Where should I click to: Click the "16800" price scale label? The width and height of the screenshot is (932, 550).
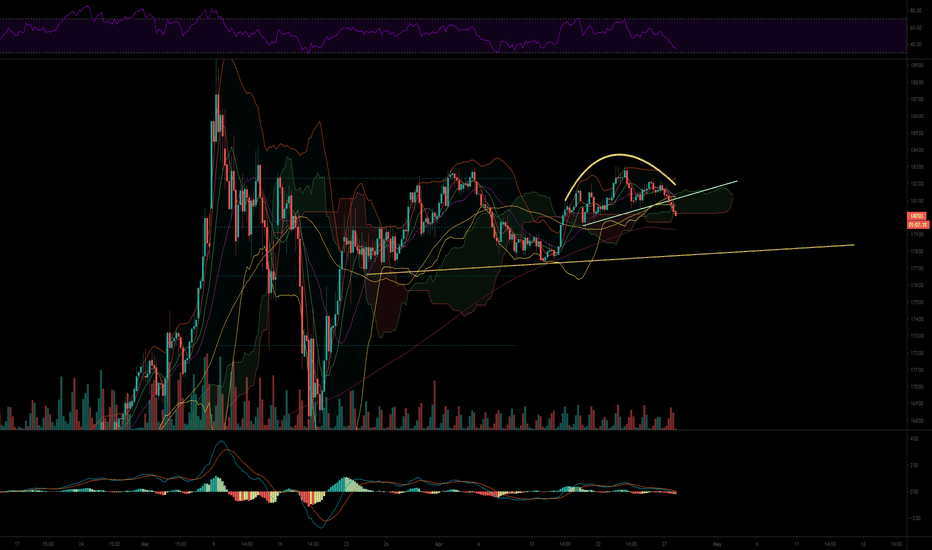(x=917, y=421)
